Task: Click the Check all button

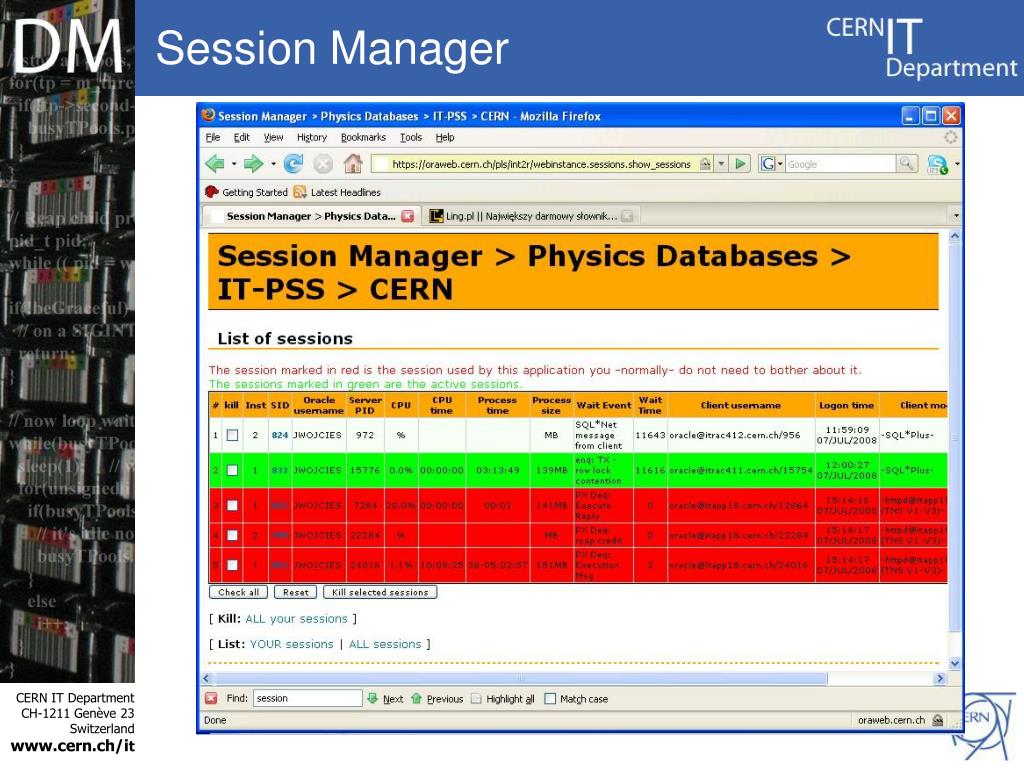Action: (238, 592)
